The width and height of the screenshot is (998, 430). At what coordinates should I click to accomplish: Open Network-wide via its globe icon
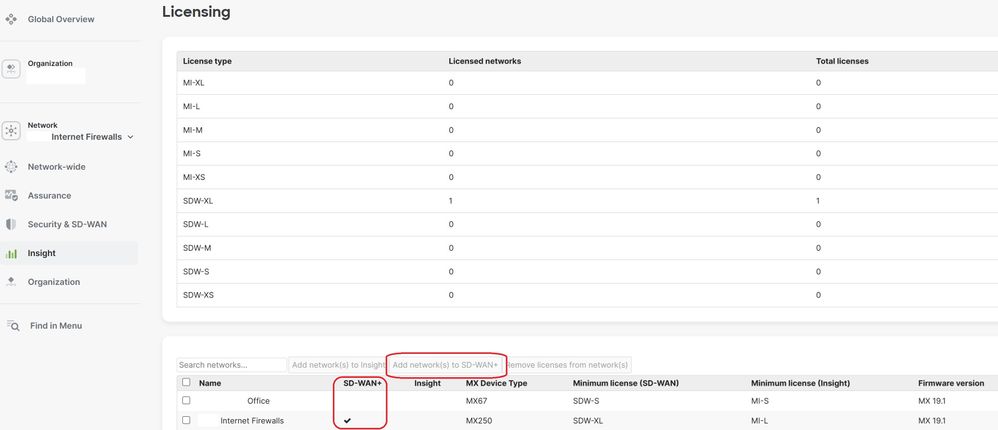tap(12, 167)
